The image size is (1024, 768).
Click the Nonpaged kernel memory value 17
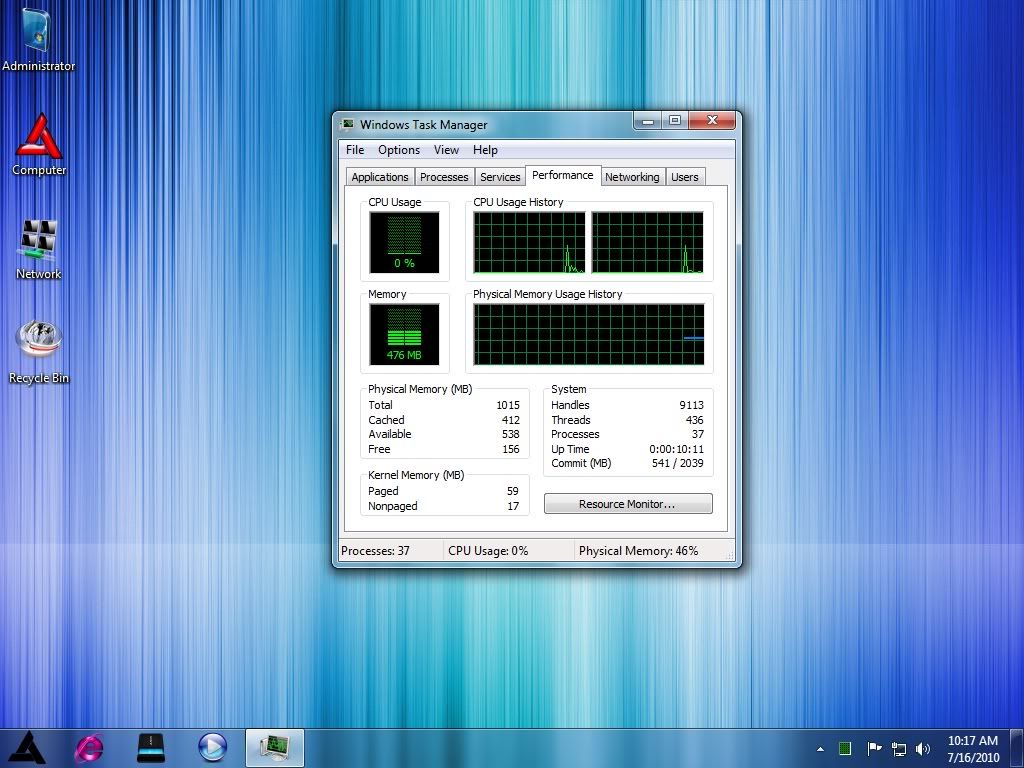click(x=513, y=506)
